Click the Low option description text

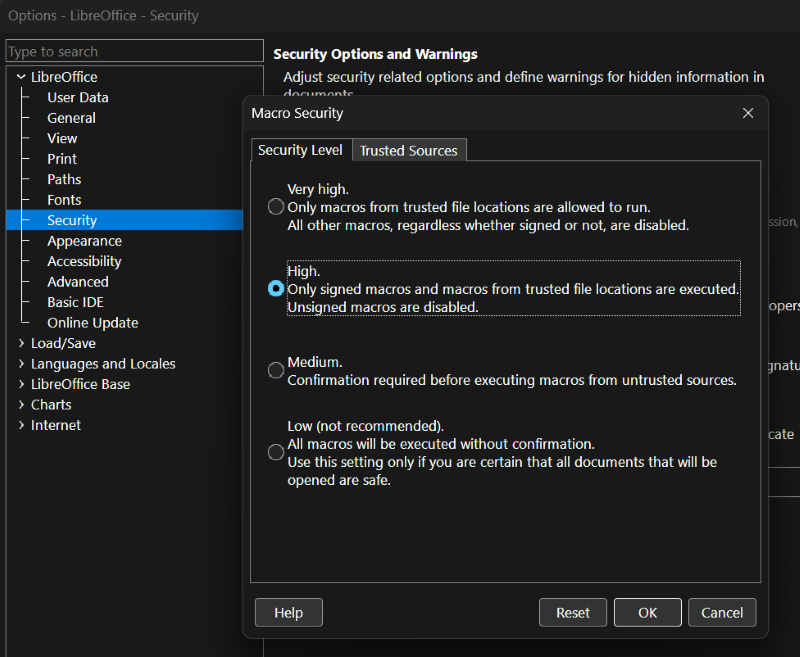502,452
